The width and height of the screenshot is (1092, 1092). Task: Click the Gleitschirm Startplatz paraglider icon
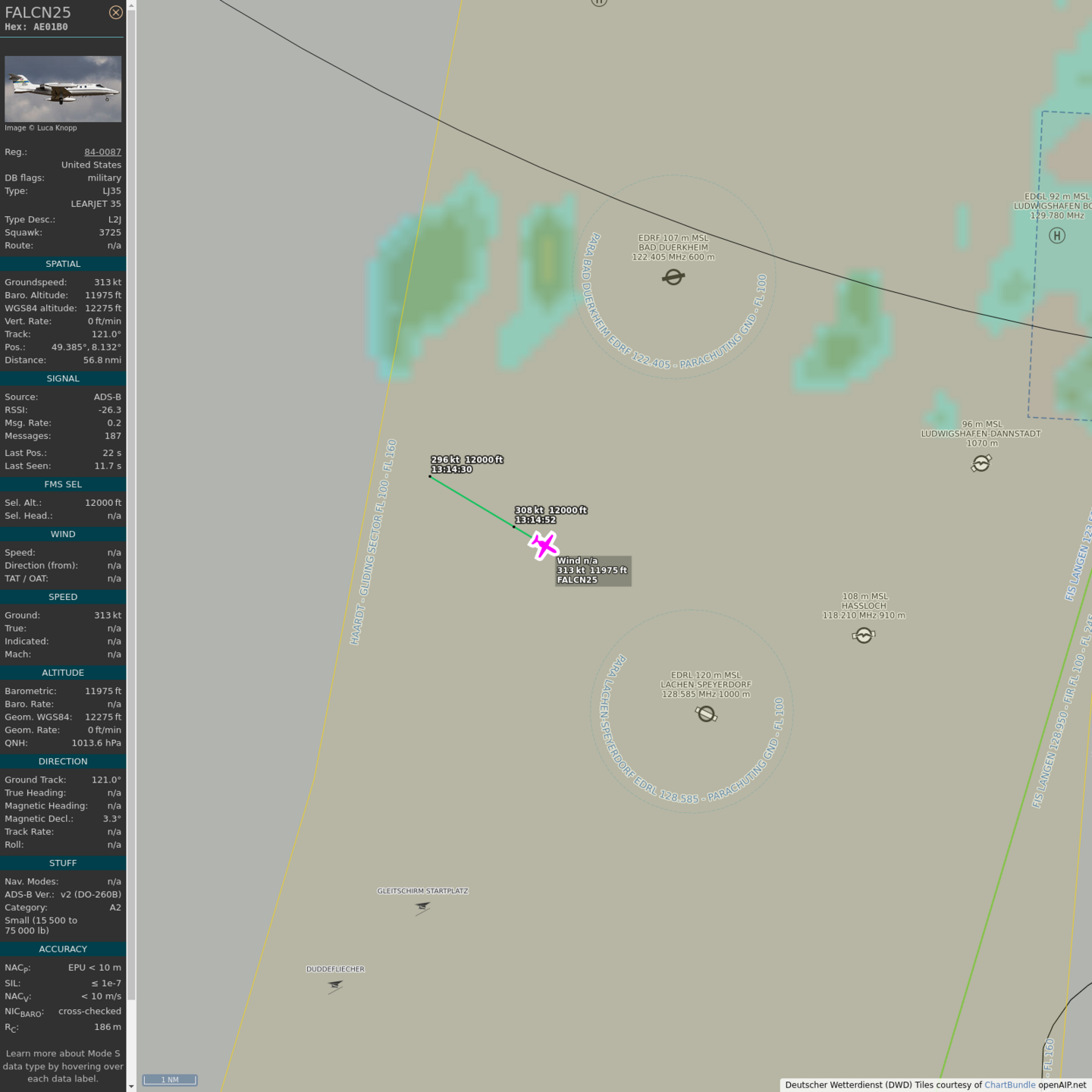422,907
